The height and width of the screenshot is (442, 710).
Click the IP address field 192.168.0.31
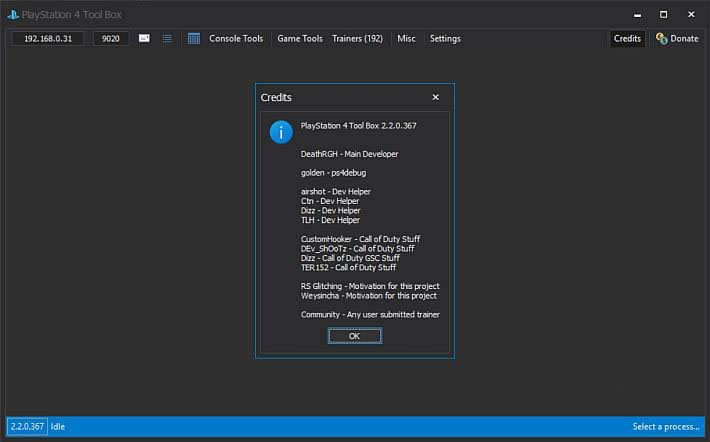click(x=48, y=38)
